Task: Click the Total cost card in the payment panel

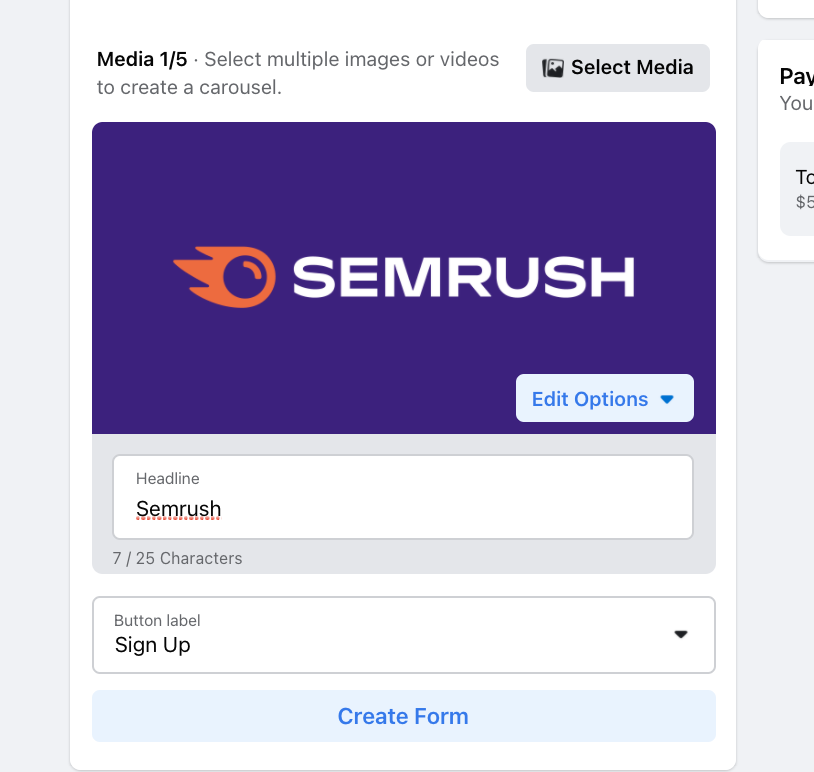Action: 800,188
